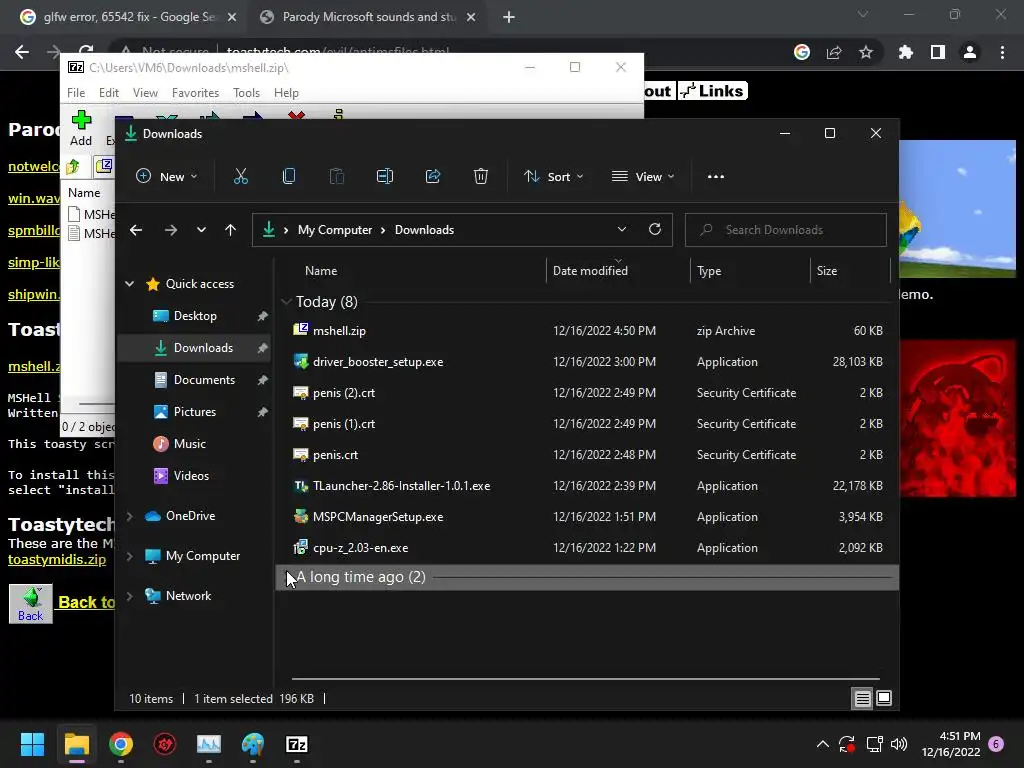Viewport: 1024px width, 768px height.
Task: Open the Paint icon on taskbar
Action: [x=253, y=744]
